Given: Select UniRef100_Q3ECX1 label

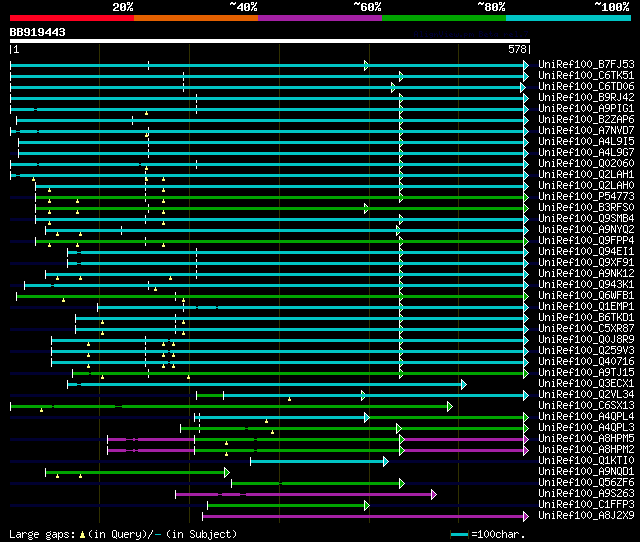Looking at the screenshot, I should 586,384.
